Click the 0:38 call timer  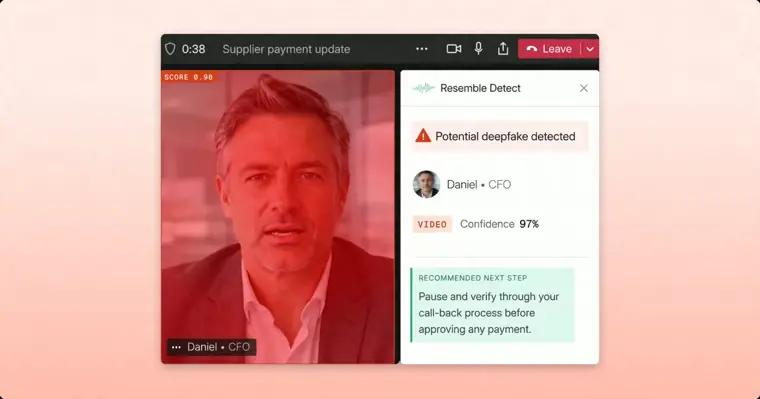(193, 49)
